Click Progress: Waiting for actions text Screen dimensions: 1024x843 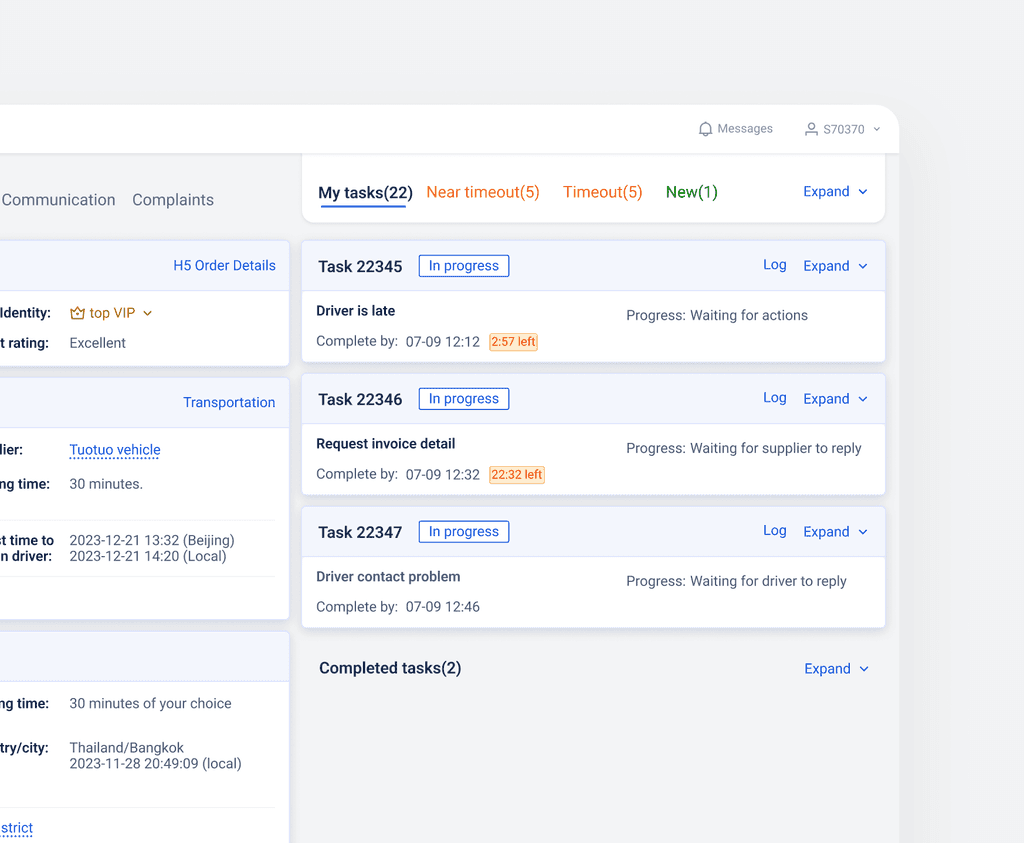pos(717,316)
